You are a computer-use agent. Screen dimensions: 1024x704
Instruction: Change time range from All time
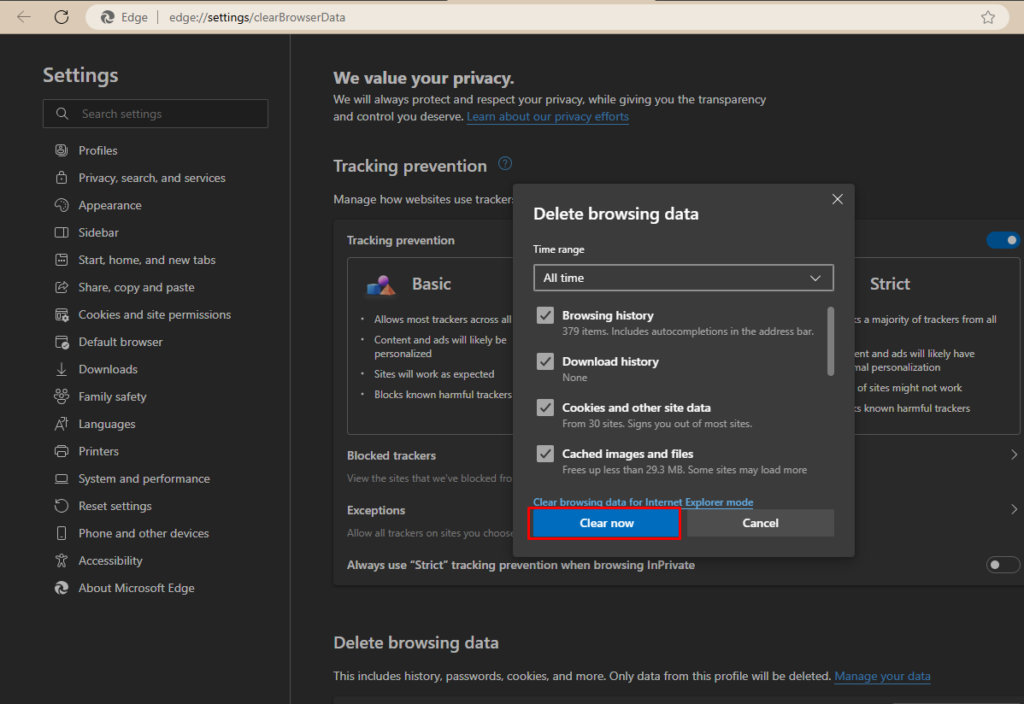point(683,277)
